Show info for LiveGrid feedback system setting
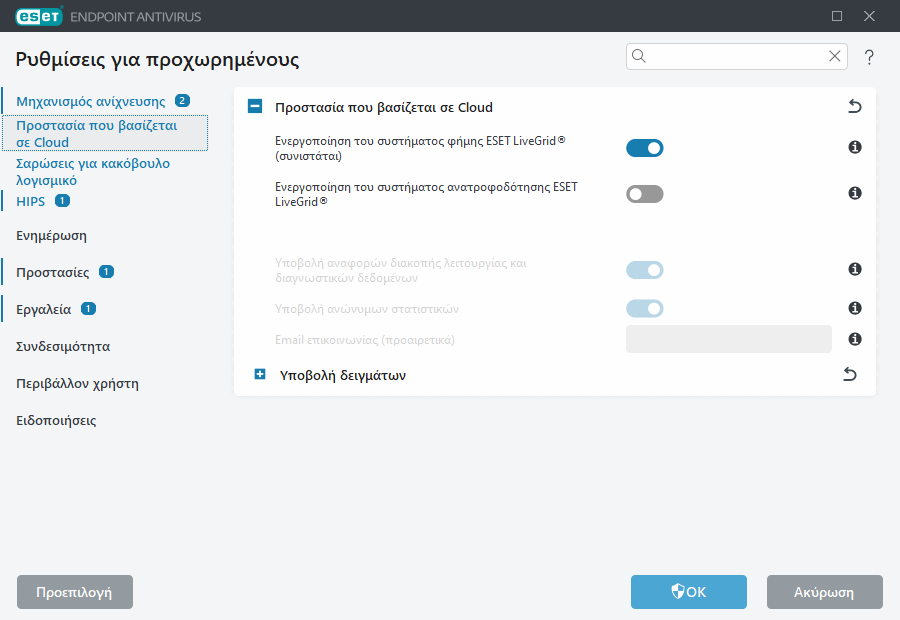The height and width of the screenshot is (620, 900). 855,193
